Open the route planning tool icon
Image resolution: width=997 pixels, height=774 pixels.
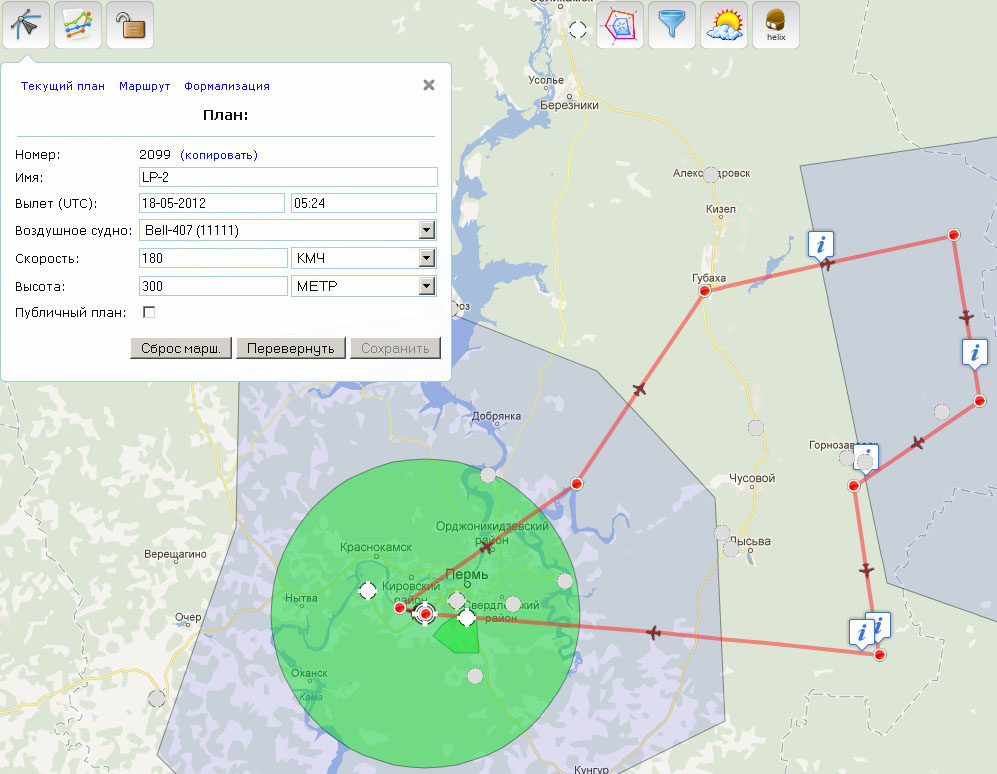pyautogui.click(x=26, y=25)
